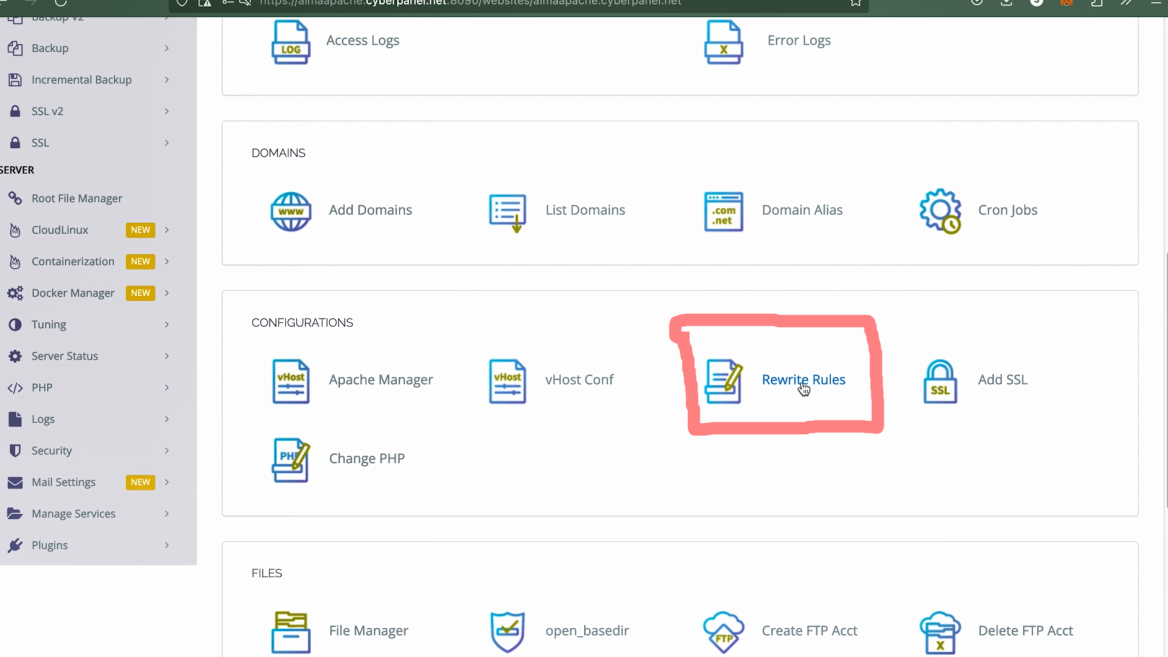The image size is (1168, 657).
Task: Click the List Domains link
Action: (x=585, y=210)
